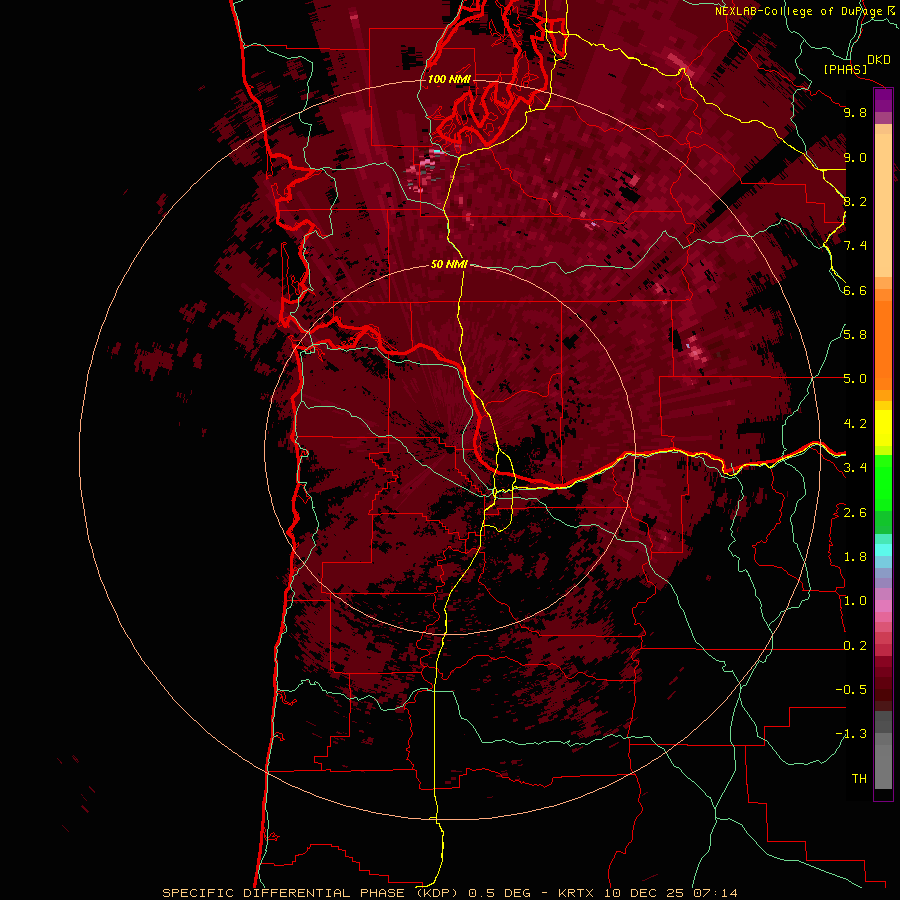
Task: Click the -1.3 legend value
Action: click(x=851, y=734)
